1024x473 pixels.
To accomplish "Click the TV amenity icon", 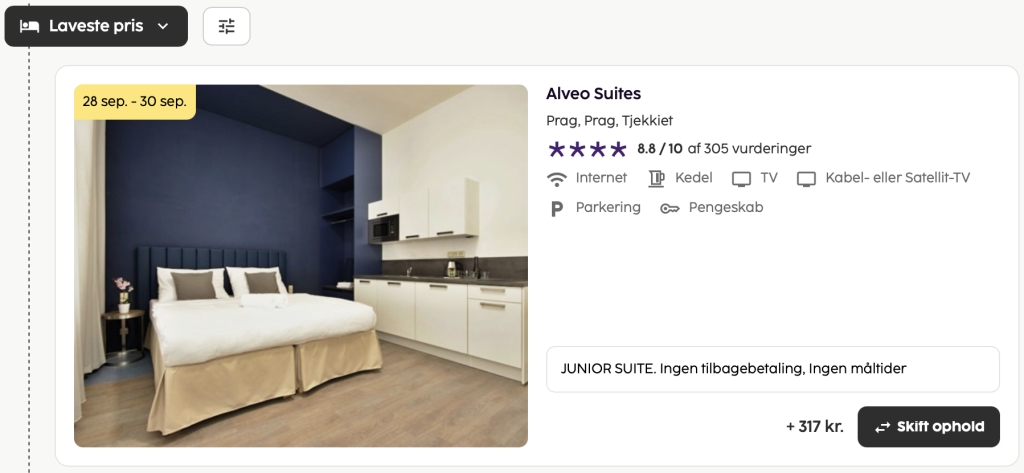I will 741,179.
